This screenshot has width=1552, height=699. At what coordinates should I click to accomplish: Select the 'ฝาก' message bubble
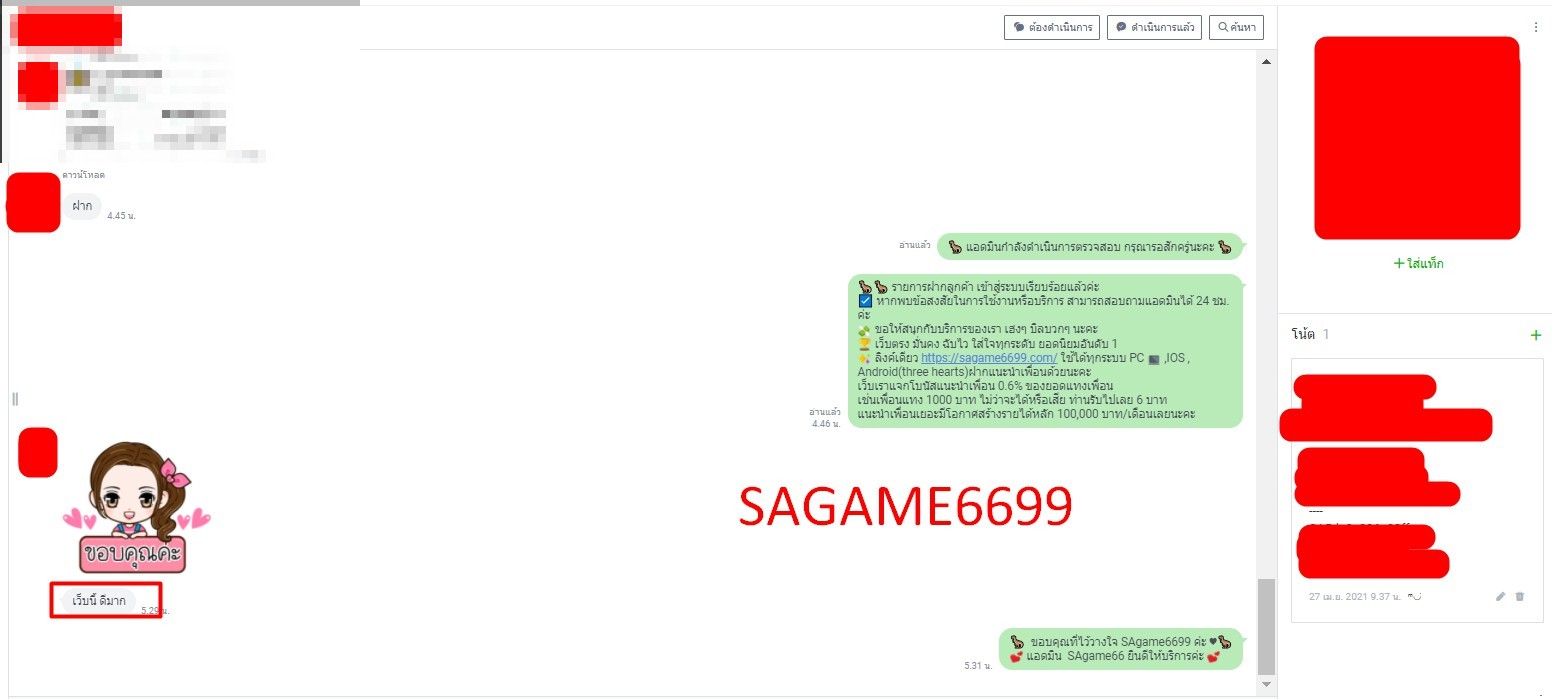(82, 206)
